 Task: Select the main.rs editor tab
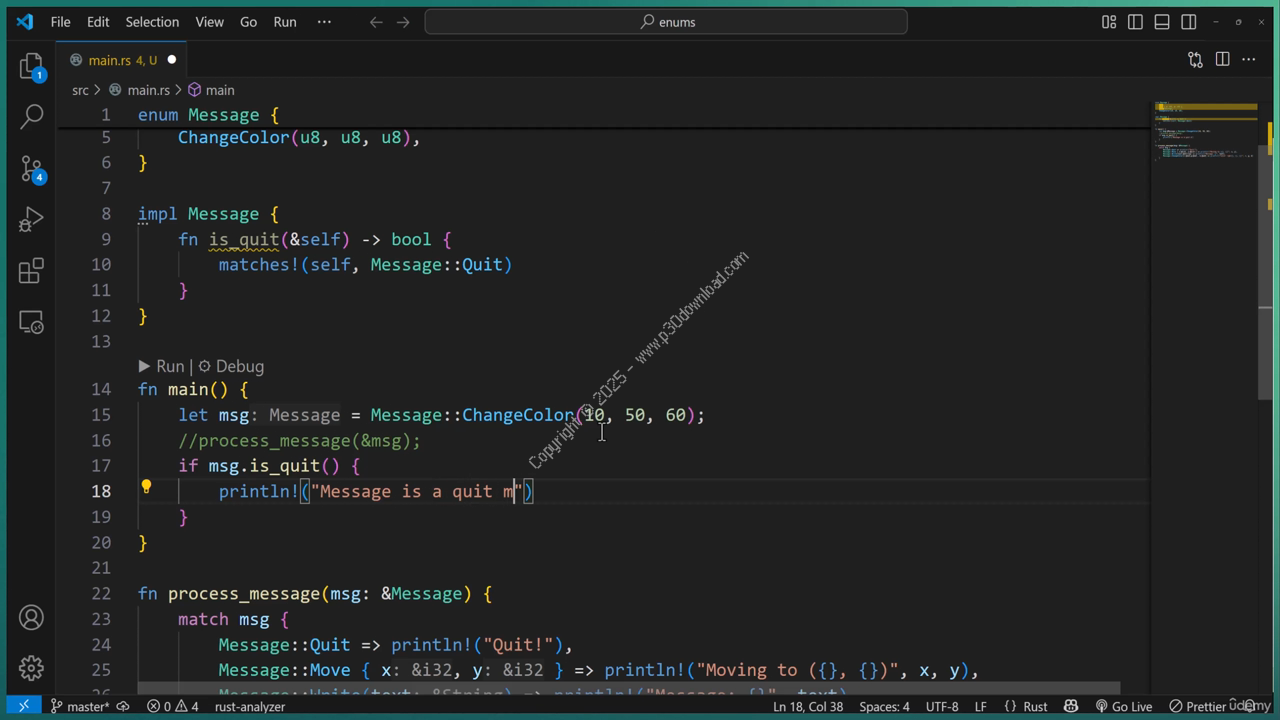point(122,60)
